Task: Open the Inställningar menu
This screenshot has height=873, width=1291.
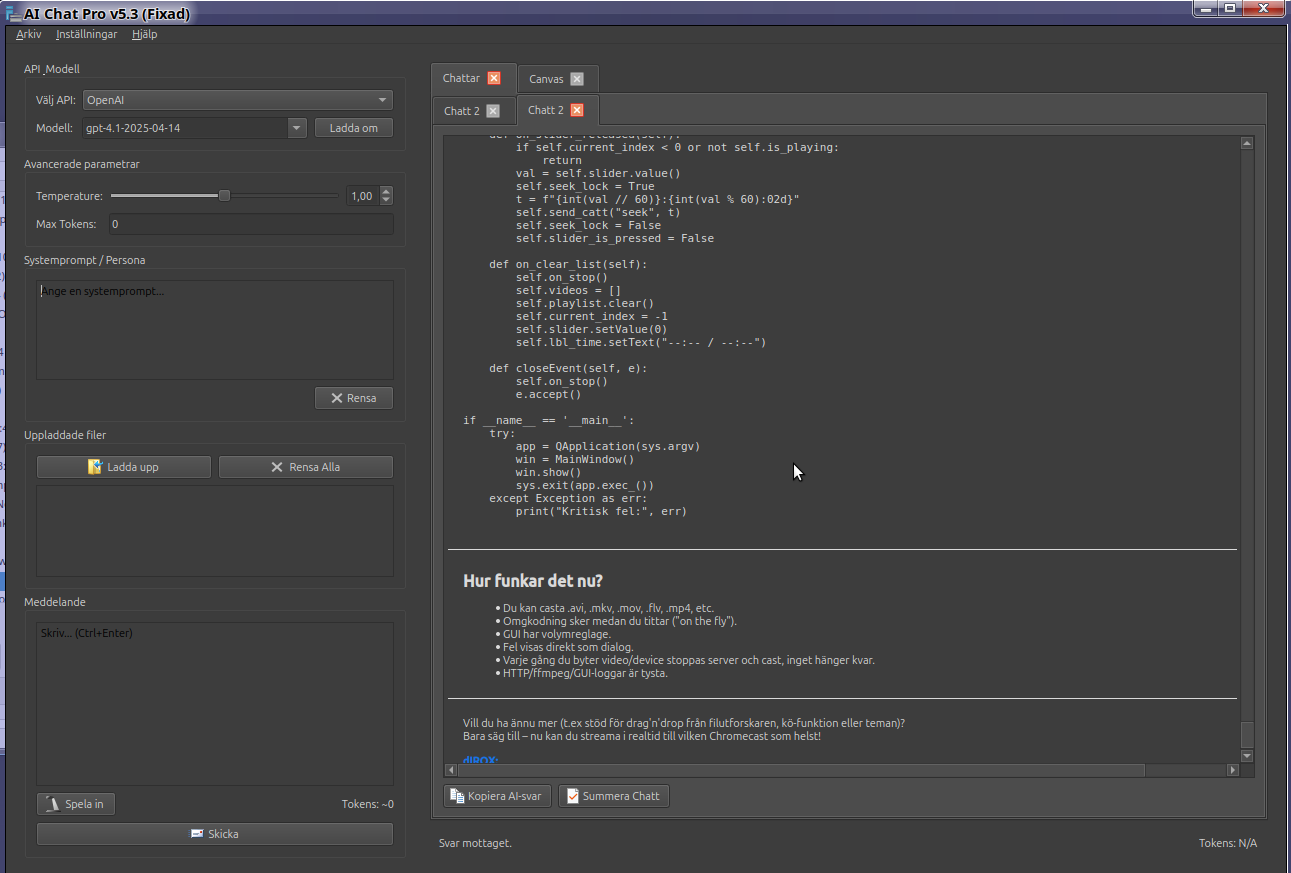Action: click(86, 34)
